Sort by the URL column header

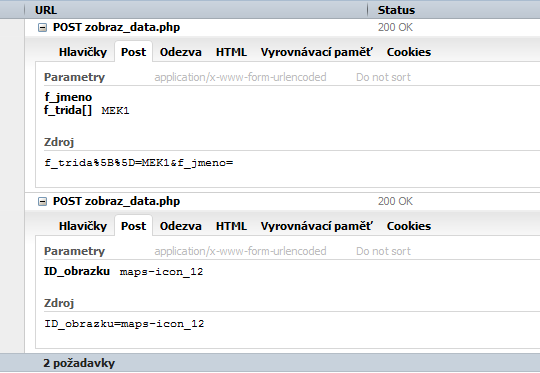tap(196, 10)
